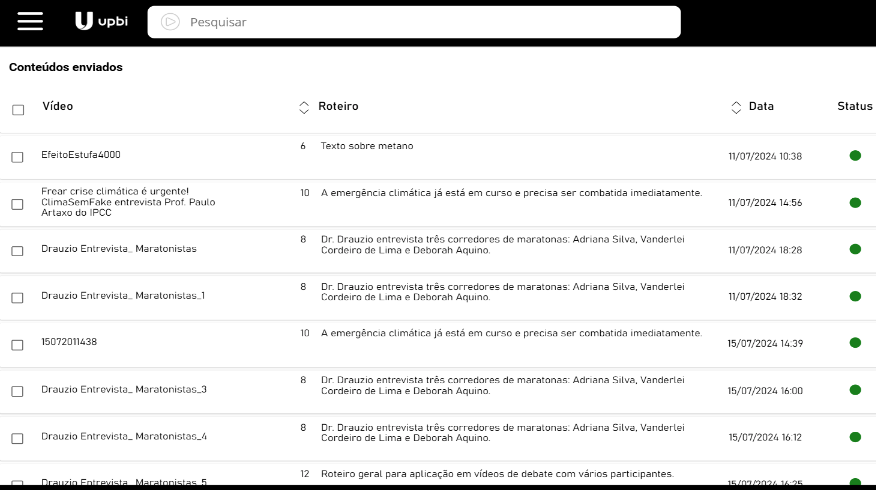Click the Data column header label
The width and height of the screenshot is (876, 490).
coord(761,106)
